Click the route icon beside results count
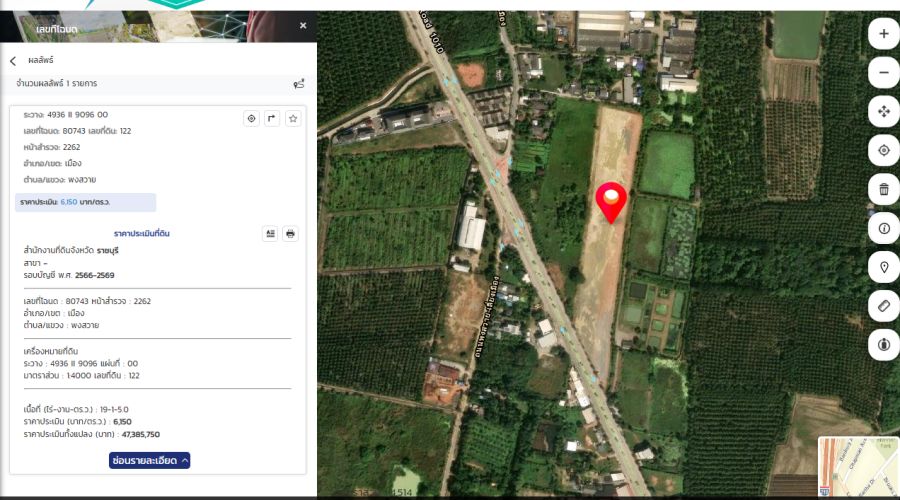Screen dimensions: 900x500 298,84
